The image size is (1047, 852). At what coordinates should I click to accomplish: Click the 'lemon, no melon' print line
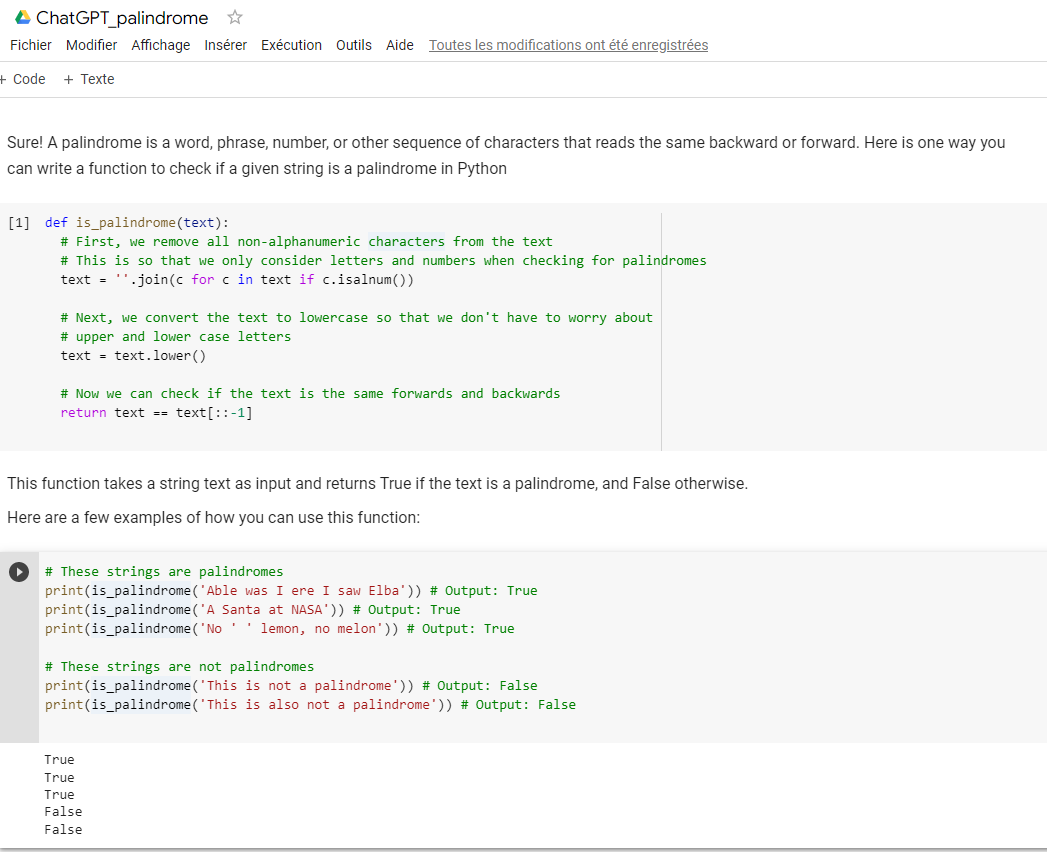coord(280,628)
